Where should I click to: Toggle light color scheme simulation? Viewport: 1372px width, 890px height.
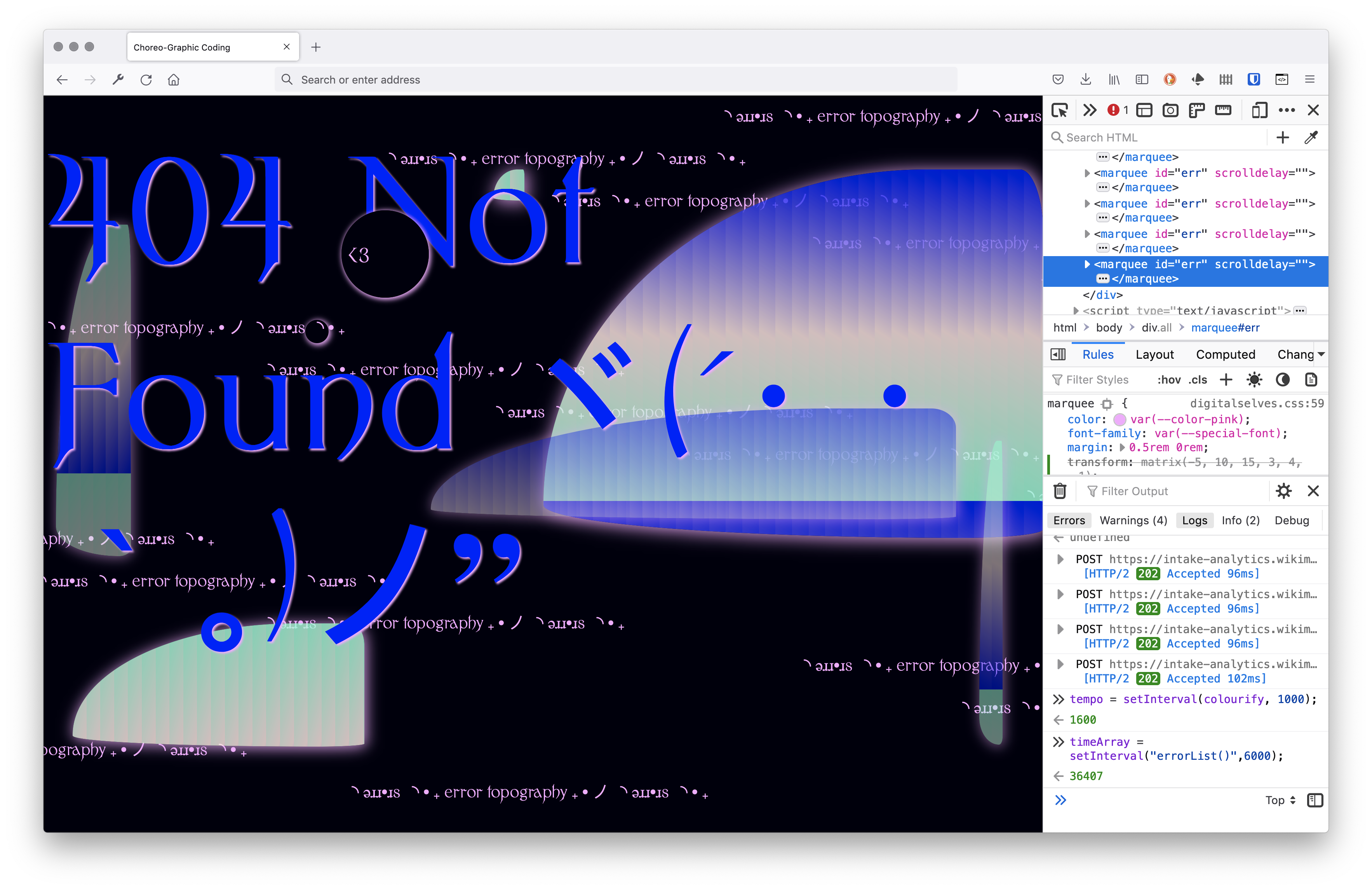tap(1254, 380)
